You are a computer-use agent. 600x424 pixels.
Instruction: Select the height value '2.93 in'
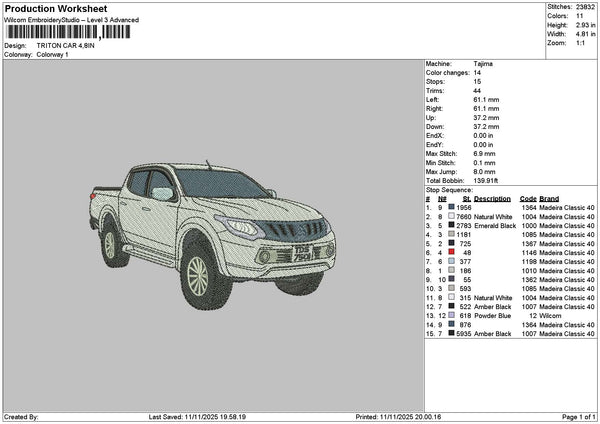(585, 25)
